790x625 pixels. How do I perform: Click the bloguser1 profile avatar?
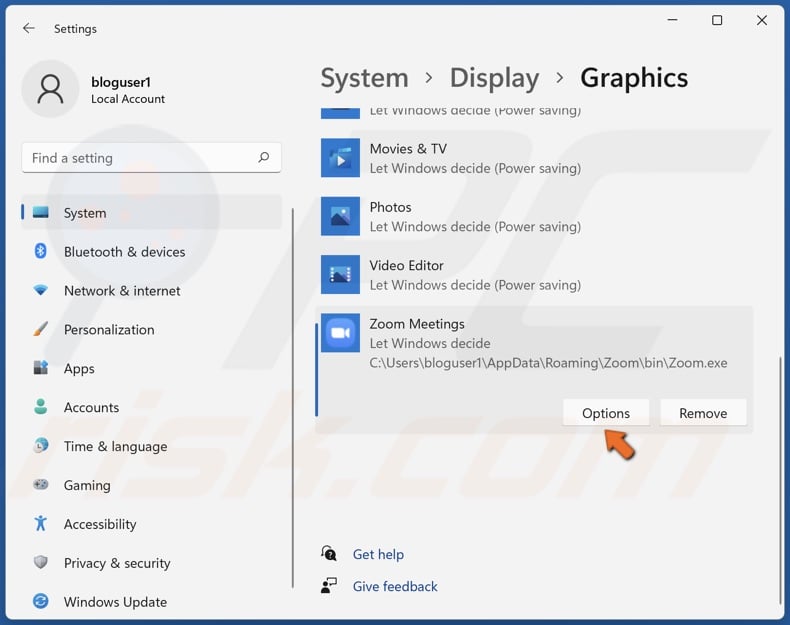(x=50, y=89)
